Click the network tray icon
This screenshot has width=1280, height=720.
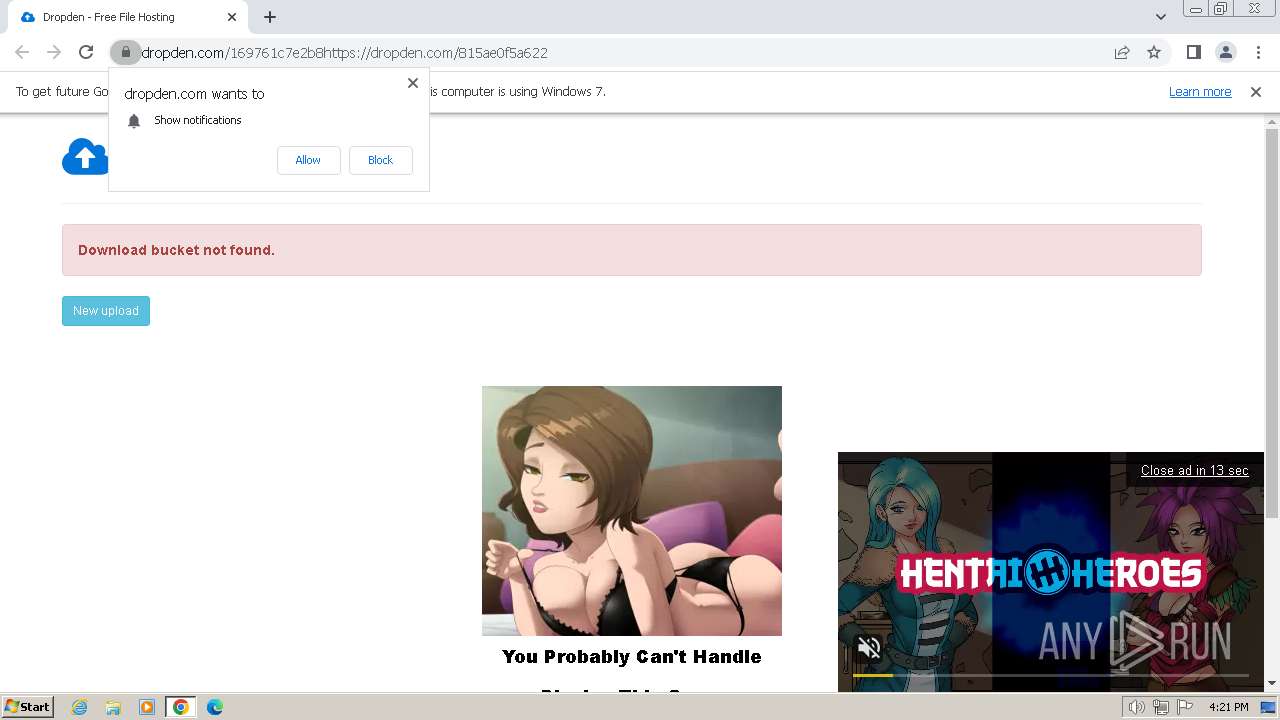point(1161,707)
